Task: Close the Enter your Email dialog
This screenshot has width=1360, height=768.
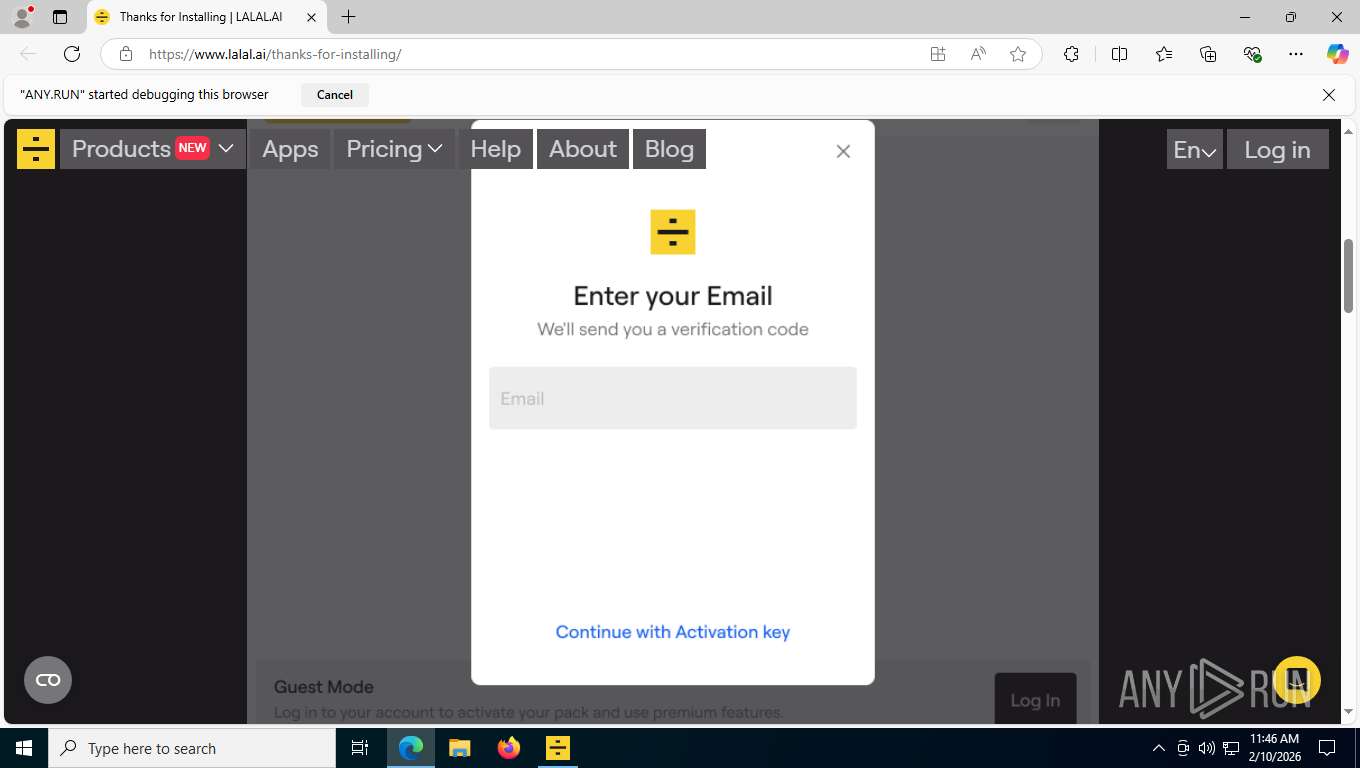Action: coord(843,151)
